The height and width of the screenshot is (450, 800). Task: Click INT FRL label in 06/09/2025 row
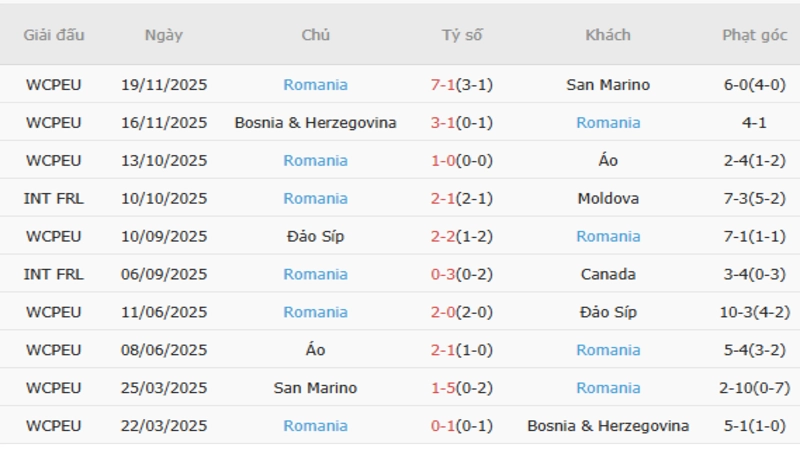click(54, 274)
